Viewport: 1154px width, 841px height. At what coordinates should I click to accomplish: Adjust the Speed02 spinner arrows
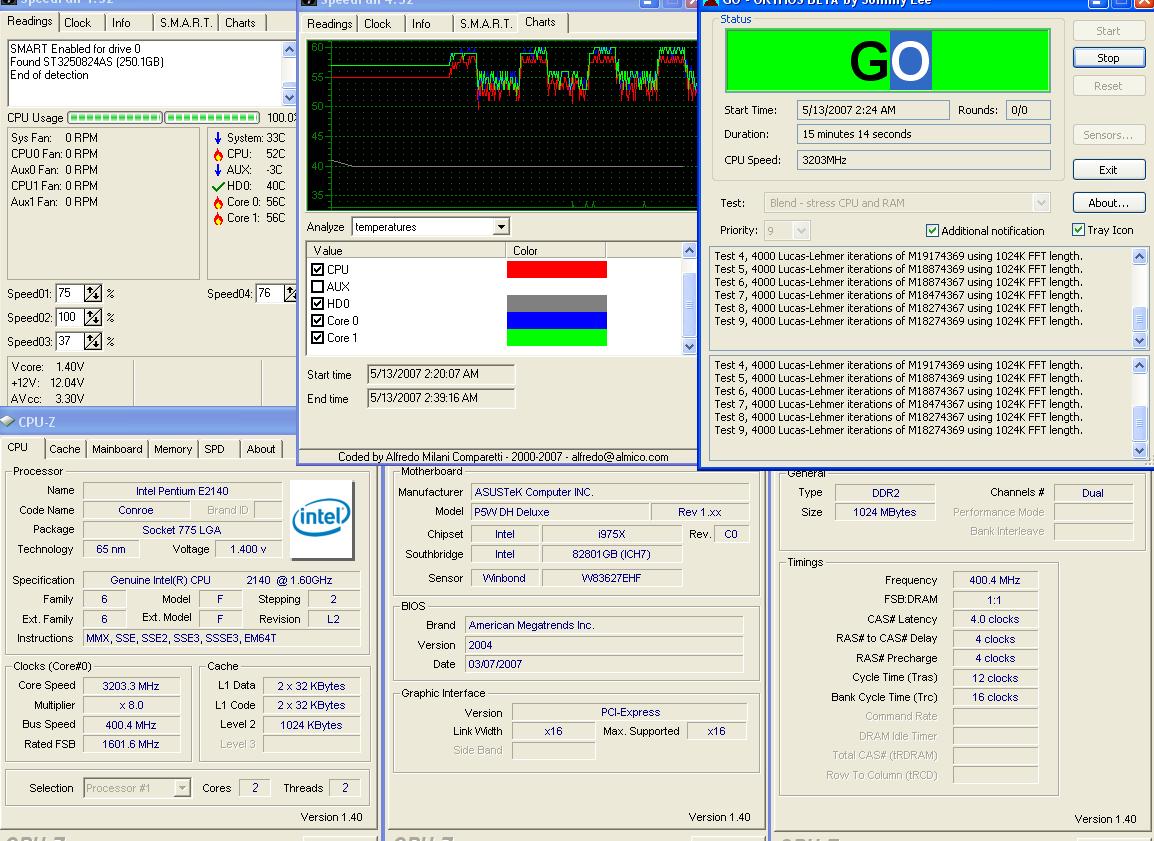click(93, 318)
